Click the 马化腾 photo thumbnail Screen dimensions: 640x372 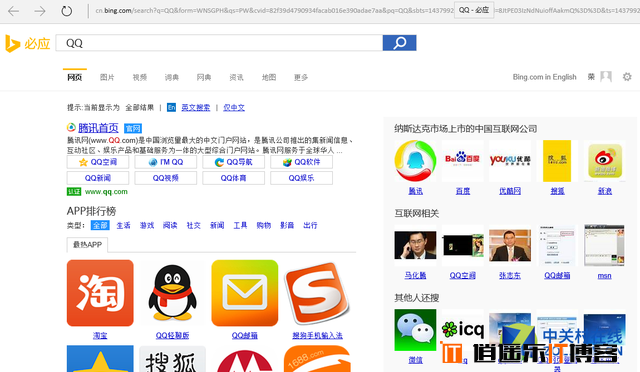coord(415,245)
